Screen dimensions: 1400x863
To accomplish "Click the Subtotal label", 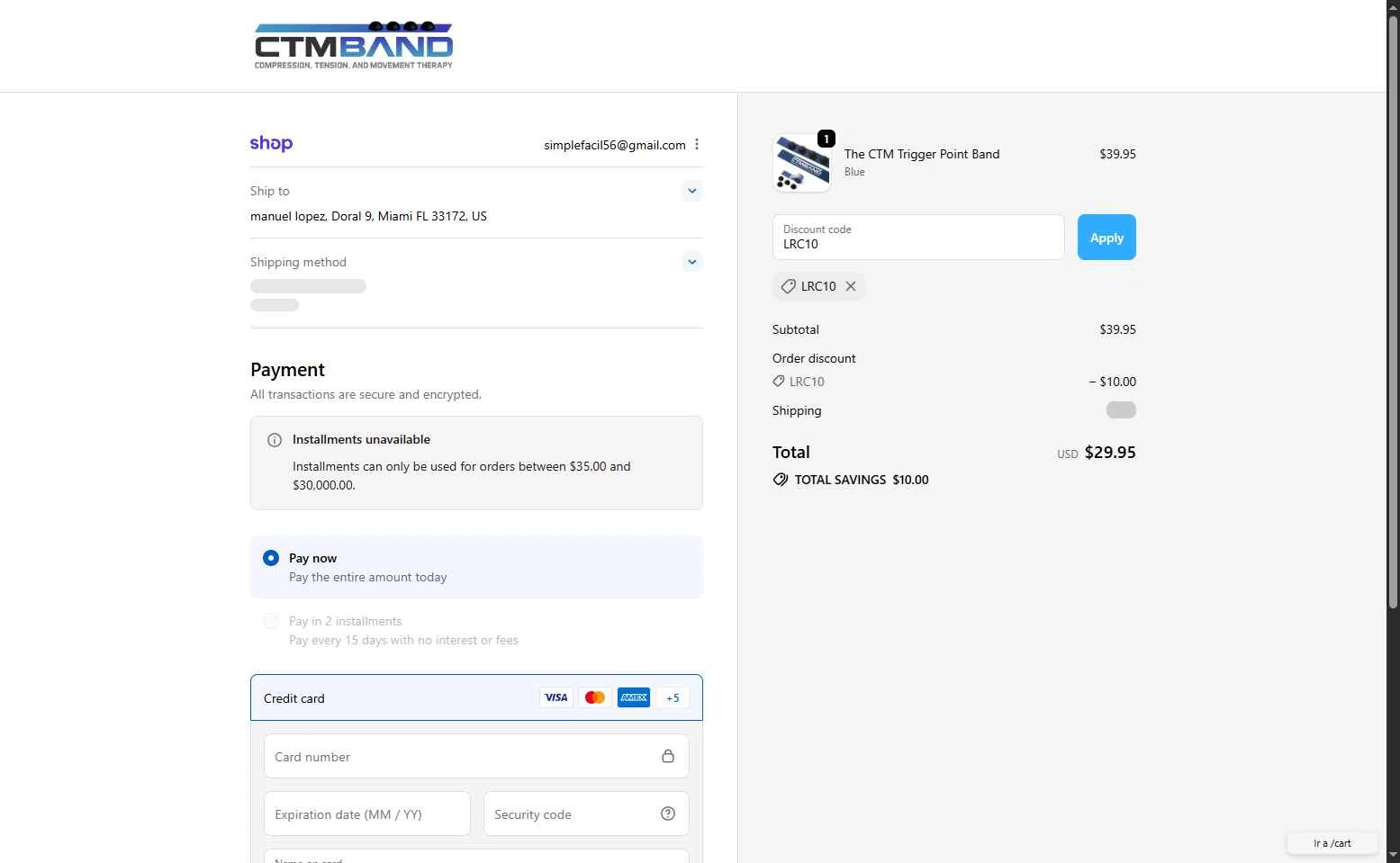I will pos(796,329).
